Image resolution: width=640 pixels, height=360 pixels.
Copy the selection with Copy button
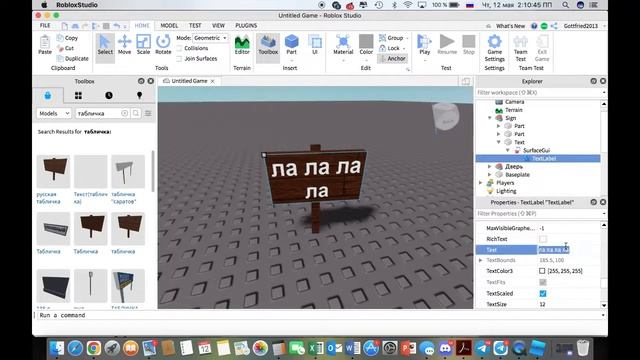click(67, 38)
